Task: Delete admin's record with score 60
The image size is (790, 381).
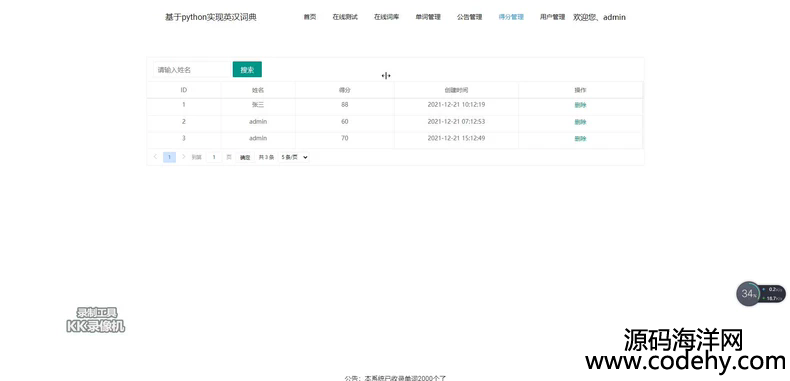Action: (x=580, y=122)
